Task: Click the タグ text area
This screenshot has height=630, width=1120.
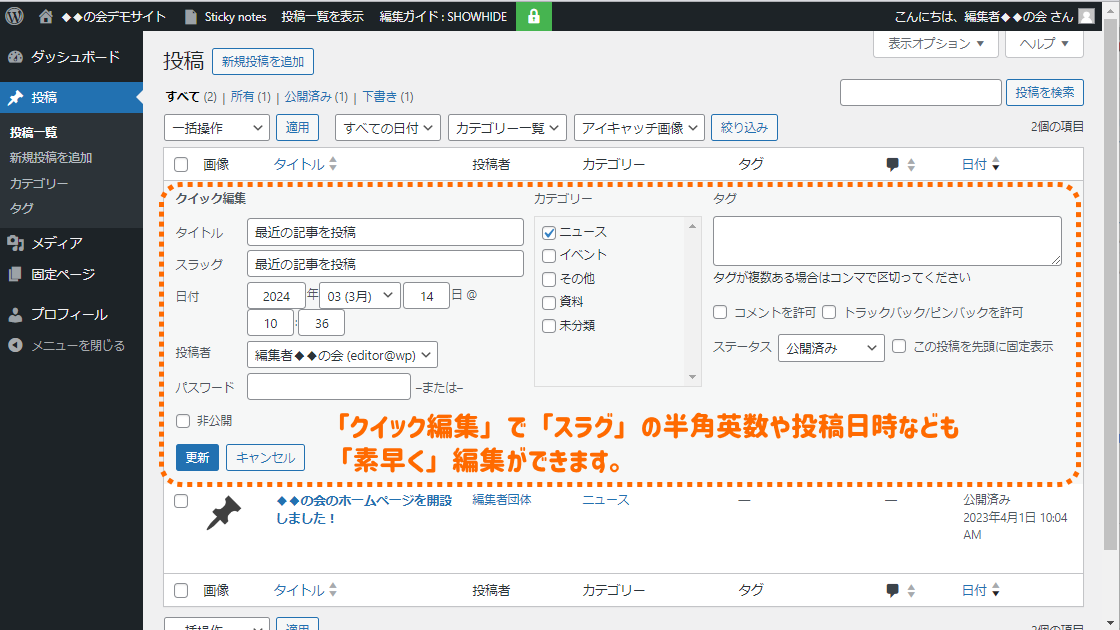Action: coord(887,241)
